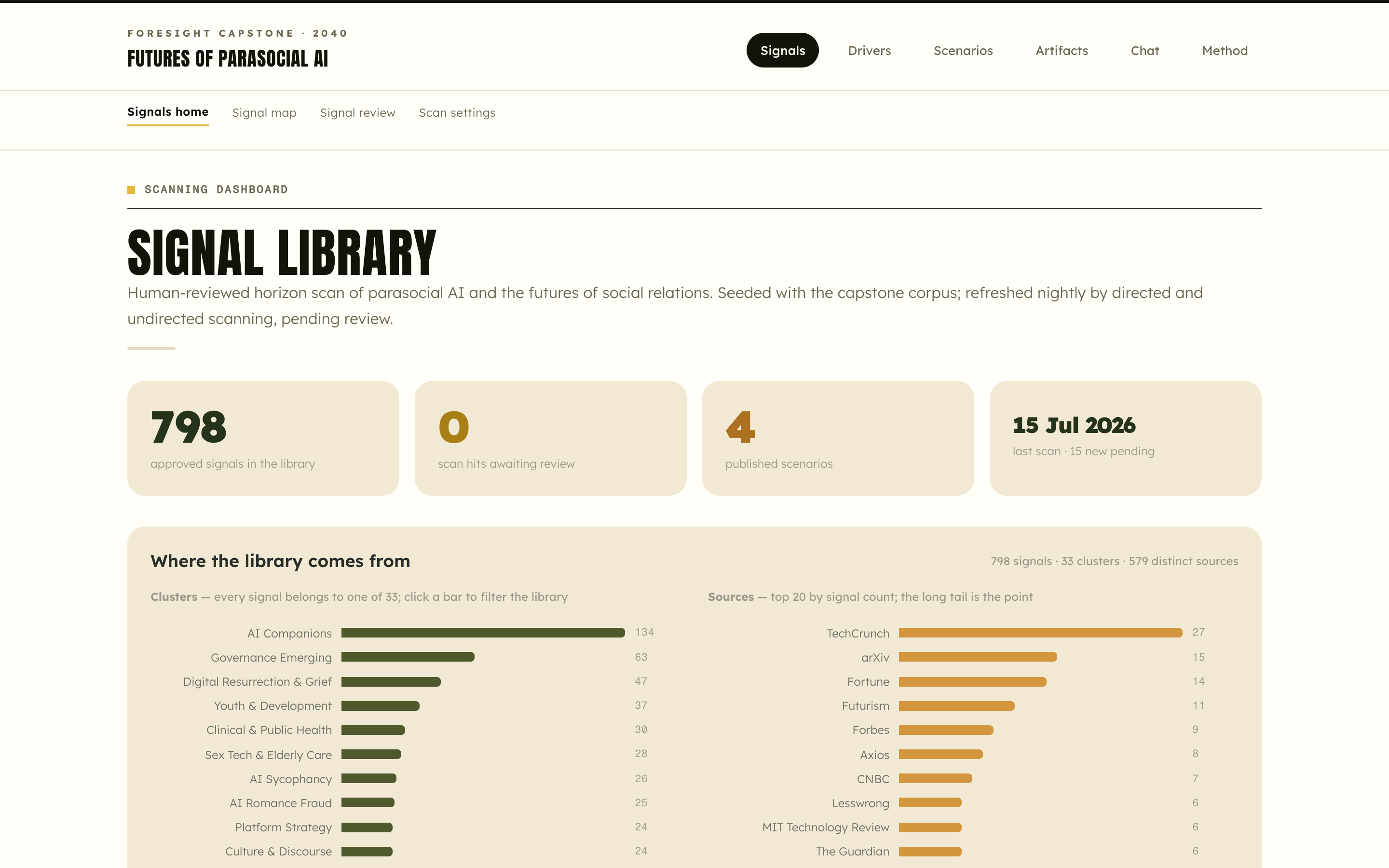The height and width of the screenshot is (868, 1389).
Task: Select the CNBC source bar
Action: coord(935,778)
